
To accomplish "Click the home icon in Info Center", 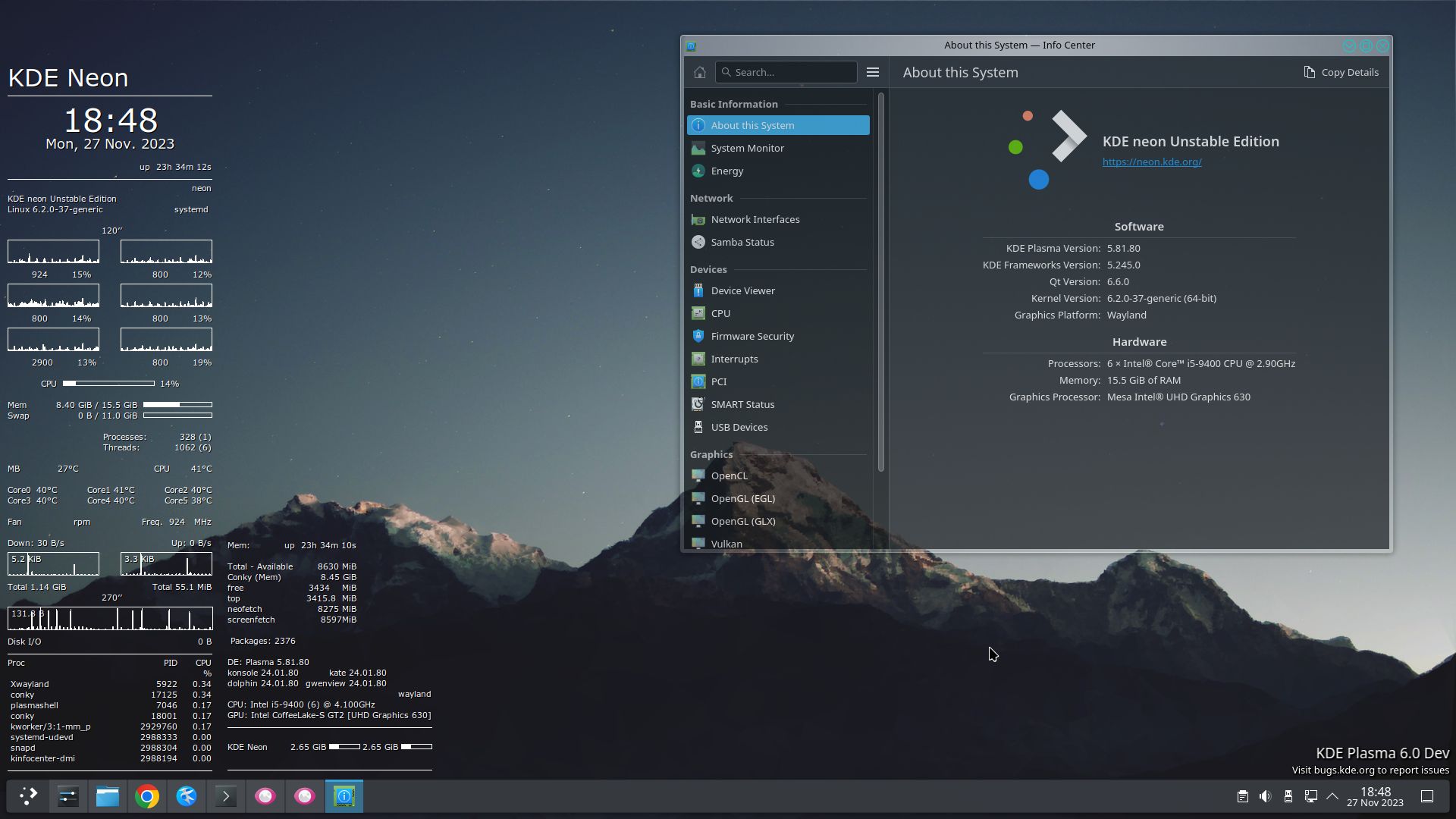I will (699, 73).
